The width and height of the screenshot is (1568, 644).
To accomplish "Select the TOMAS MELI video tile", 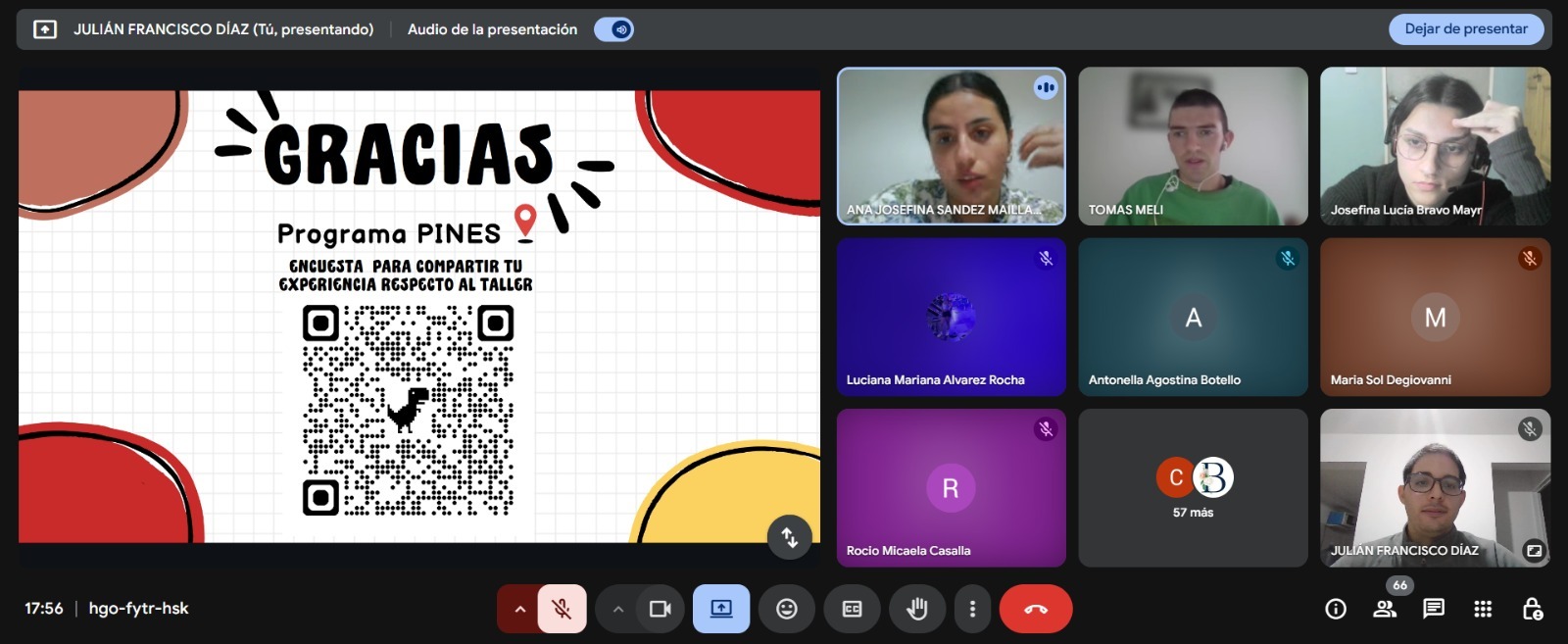I will click(1193, 146).
